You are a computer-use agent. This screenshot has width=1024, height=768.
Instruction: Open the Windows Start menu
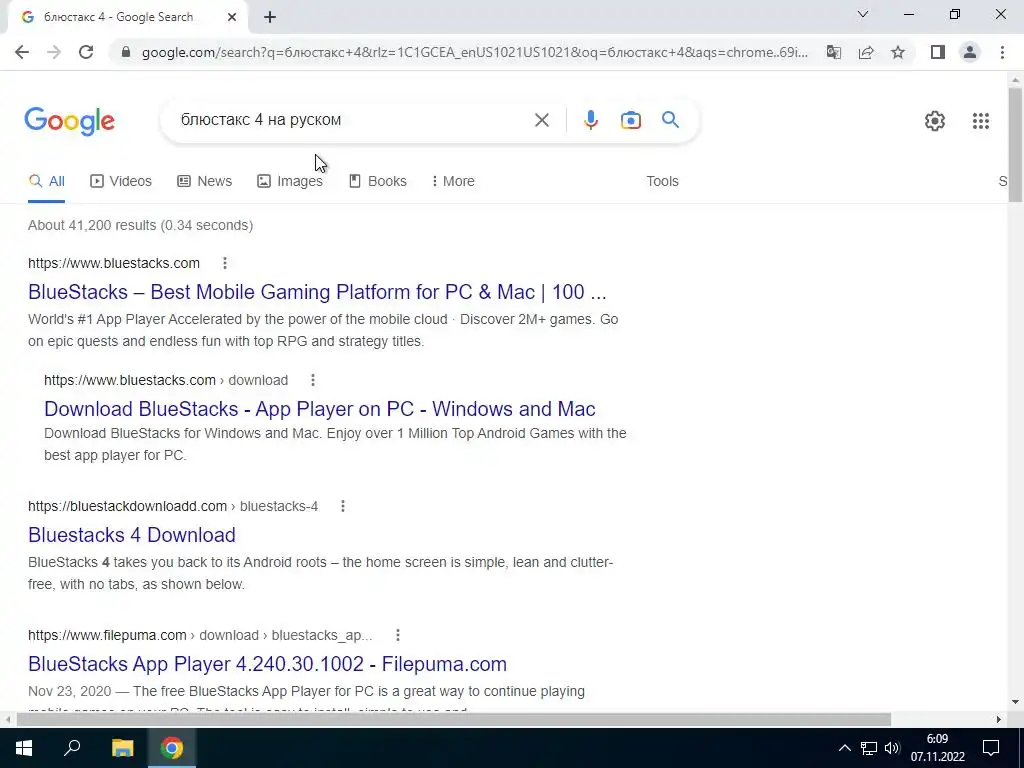coord(24,748)
